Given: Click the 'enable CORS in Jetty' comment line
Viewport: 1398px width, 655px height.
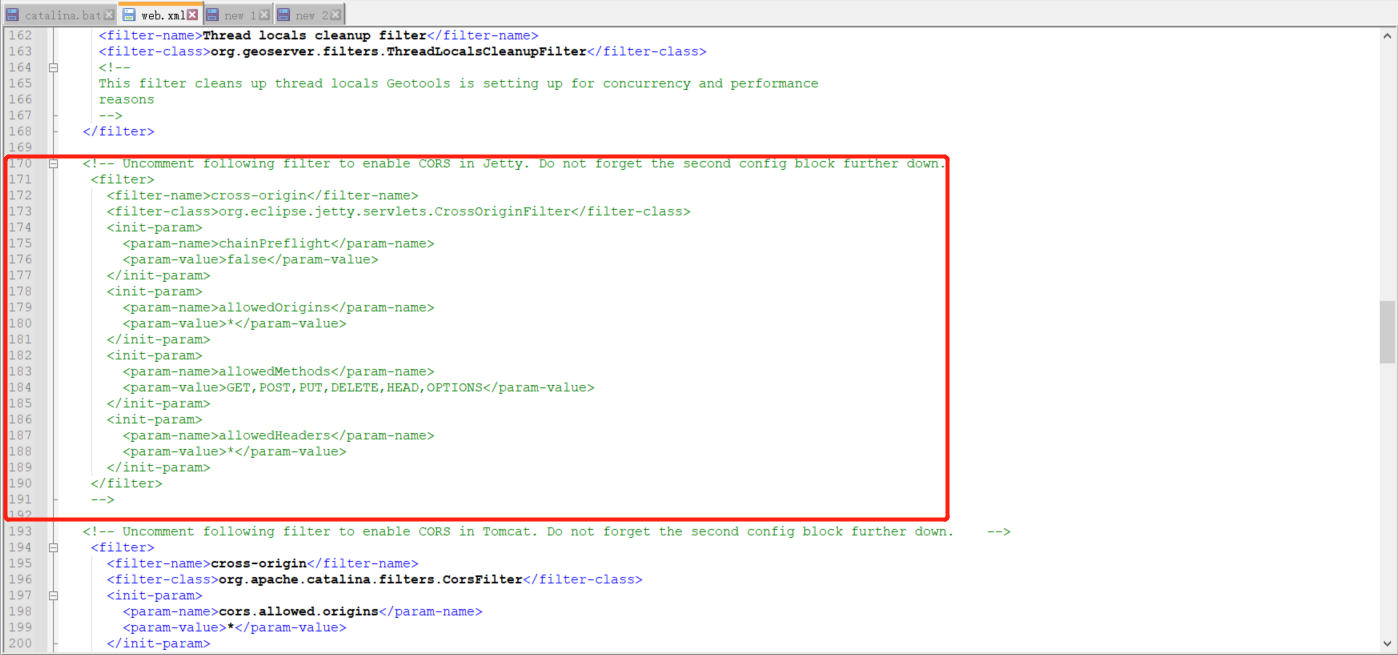Looking at the screenshot, I should click(x=514, y=164).
